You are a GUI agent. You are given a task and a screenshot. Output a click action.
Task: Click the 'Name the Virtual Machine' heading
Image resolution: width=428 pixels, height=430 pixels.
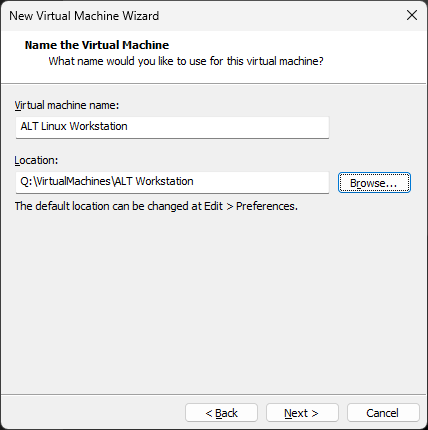tap(97, 45)
